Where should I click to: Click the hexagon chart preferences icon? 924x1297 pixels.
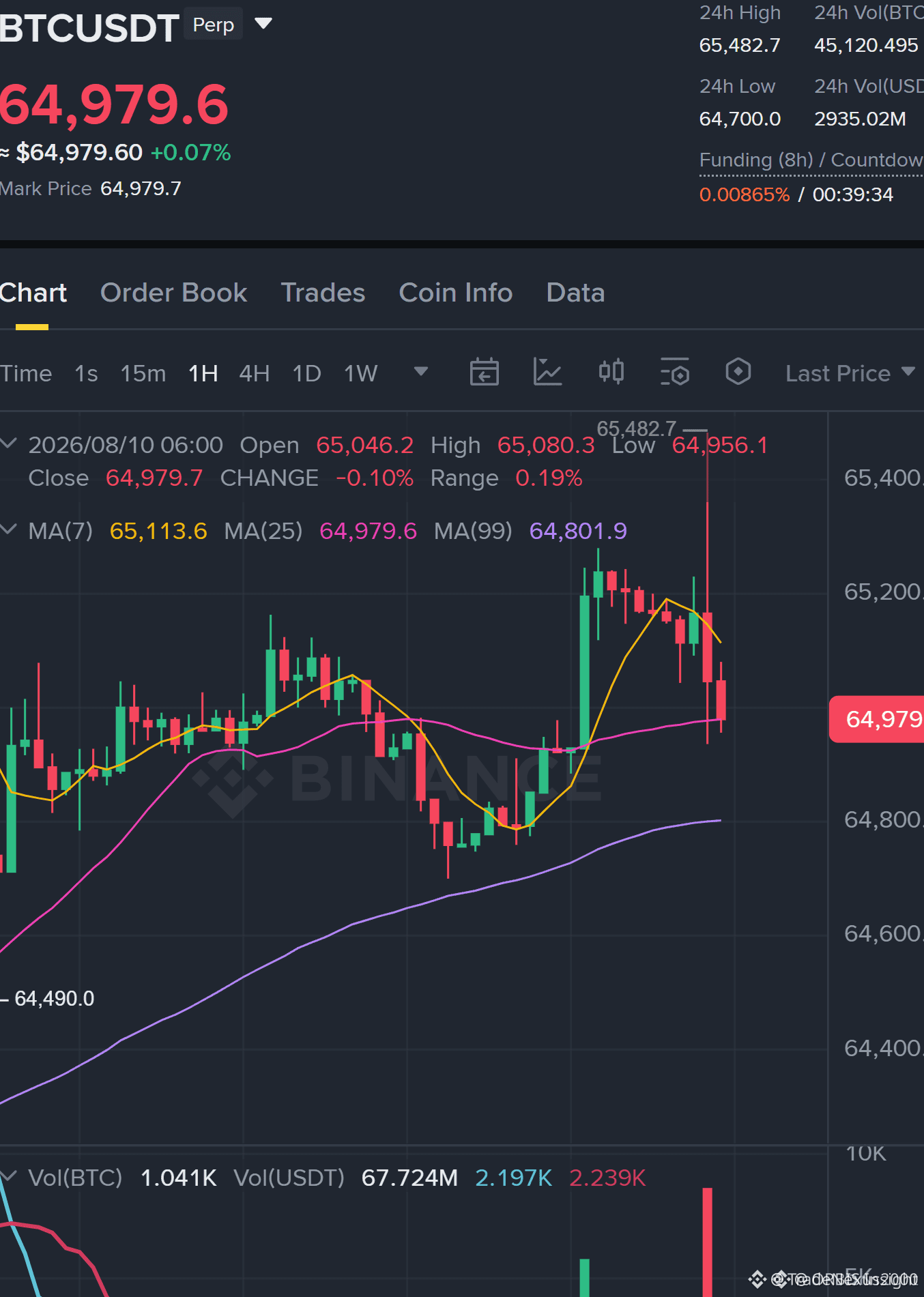(738, 373)
